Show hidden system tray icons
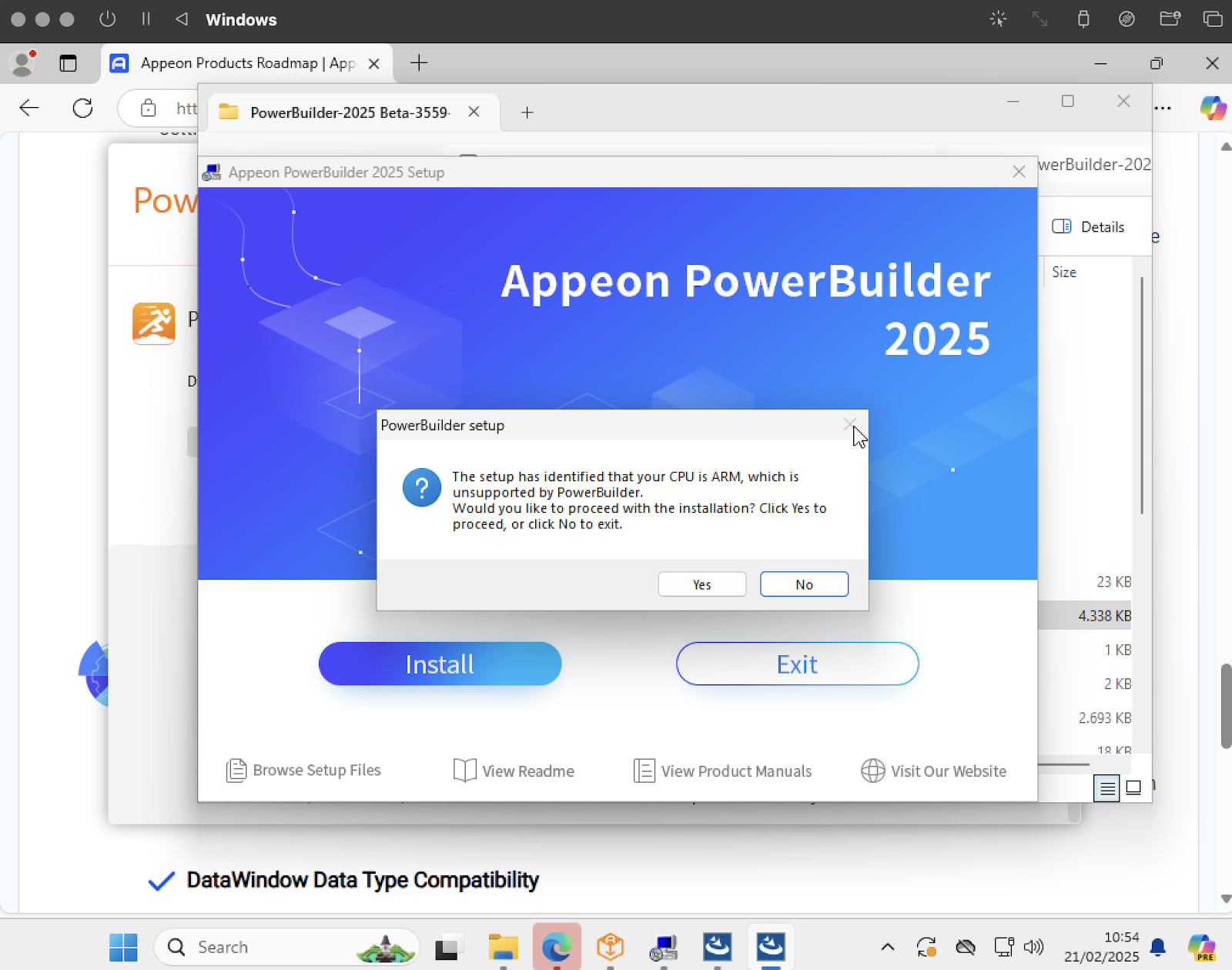The image size is (1232, 970). 888,947
